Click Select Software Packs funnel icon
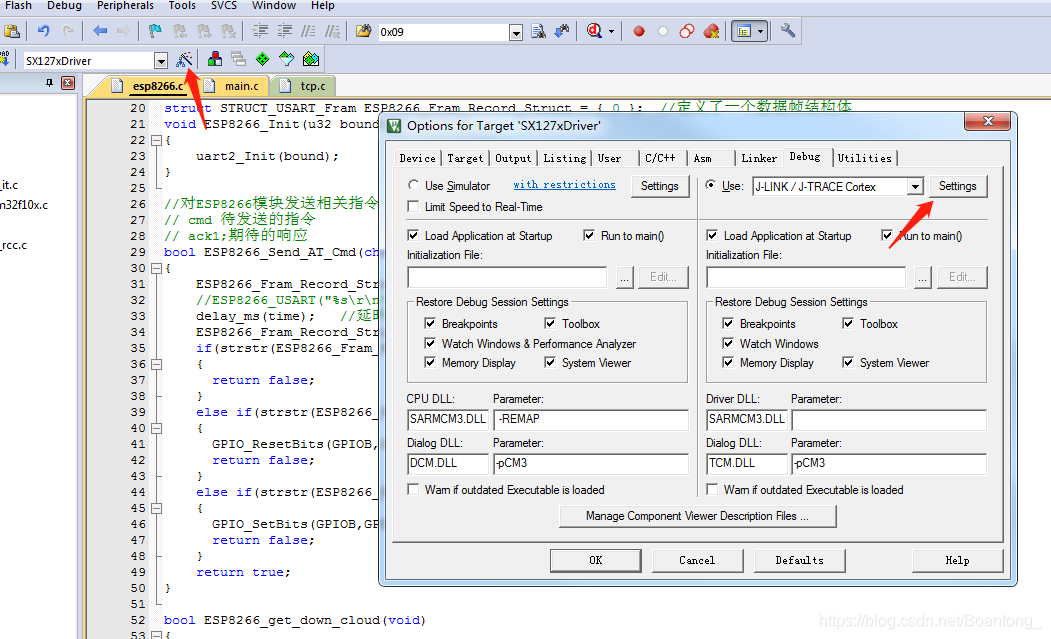Viewport: 1051px width, 639px height. 287,60
